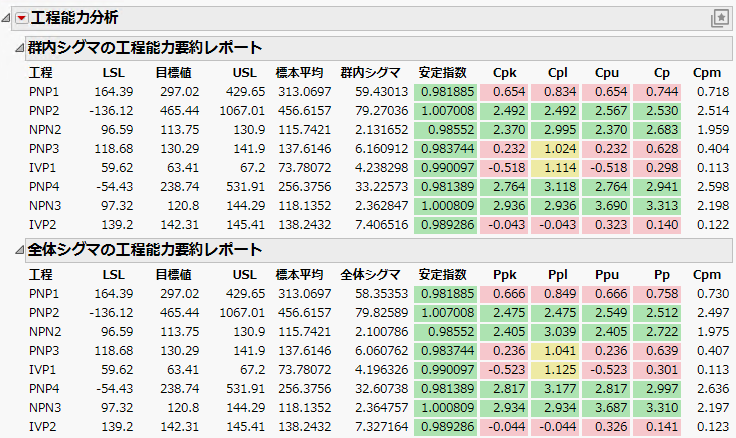736x438 pixels.
Task: Click the 安定指数 header in the 群内シグマ table
Action: pos(443,73)
